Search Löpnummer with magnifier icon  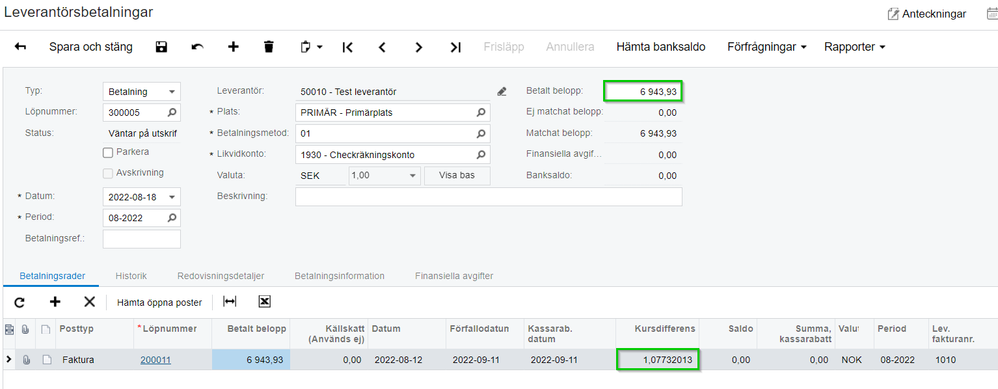coord(172,113)
